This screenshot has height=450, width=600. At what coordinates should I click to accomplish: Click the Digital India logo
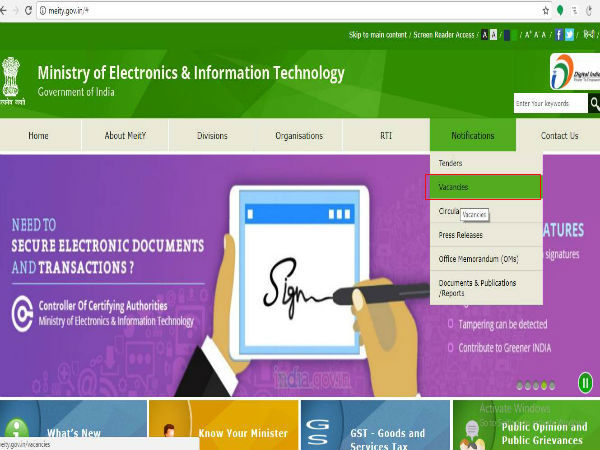[575, 72]
